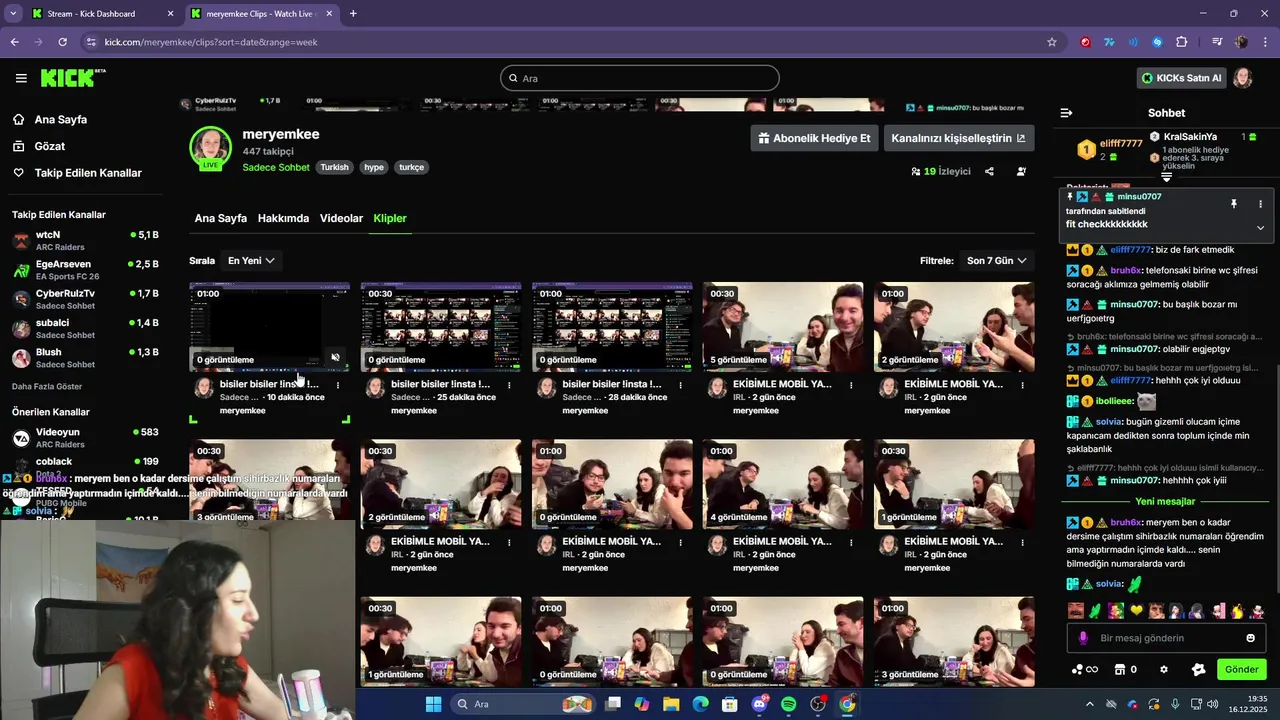Open options for the 25 dakika önce clip
This screenshot has height=720, width=1280.
[509, 384]
